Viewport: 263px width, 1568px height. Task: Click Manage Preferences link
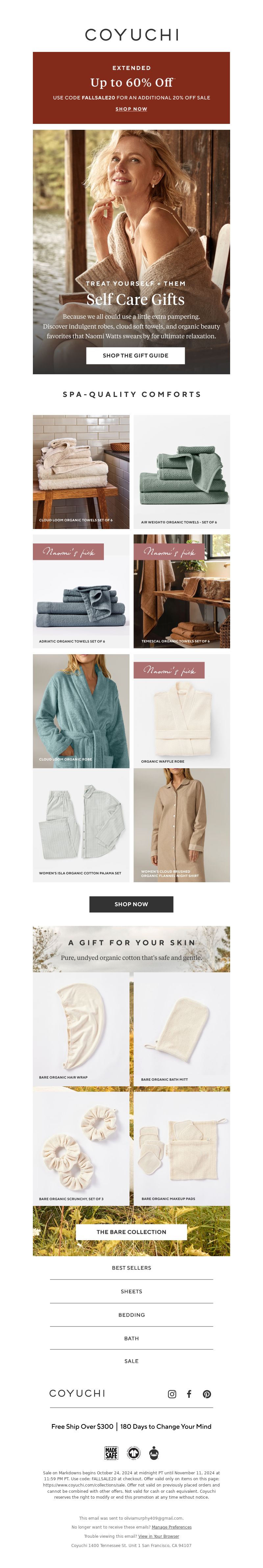click(x=172, y=1527)
